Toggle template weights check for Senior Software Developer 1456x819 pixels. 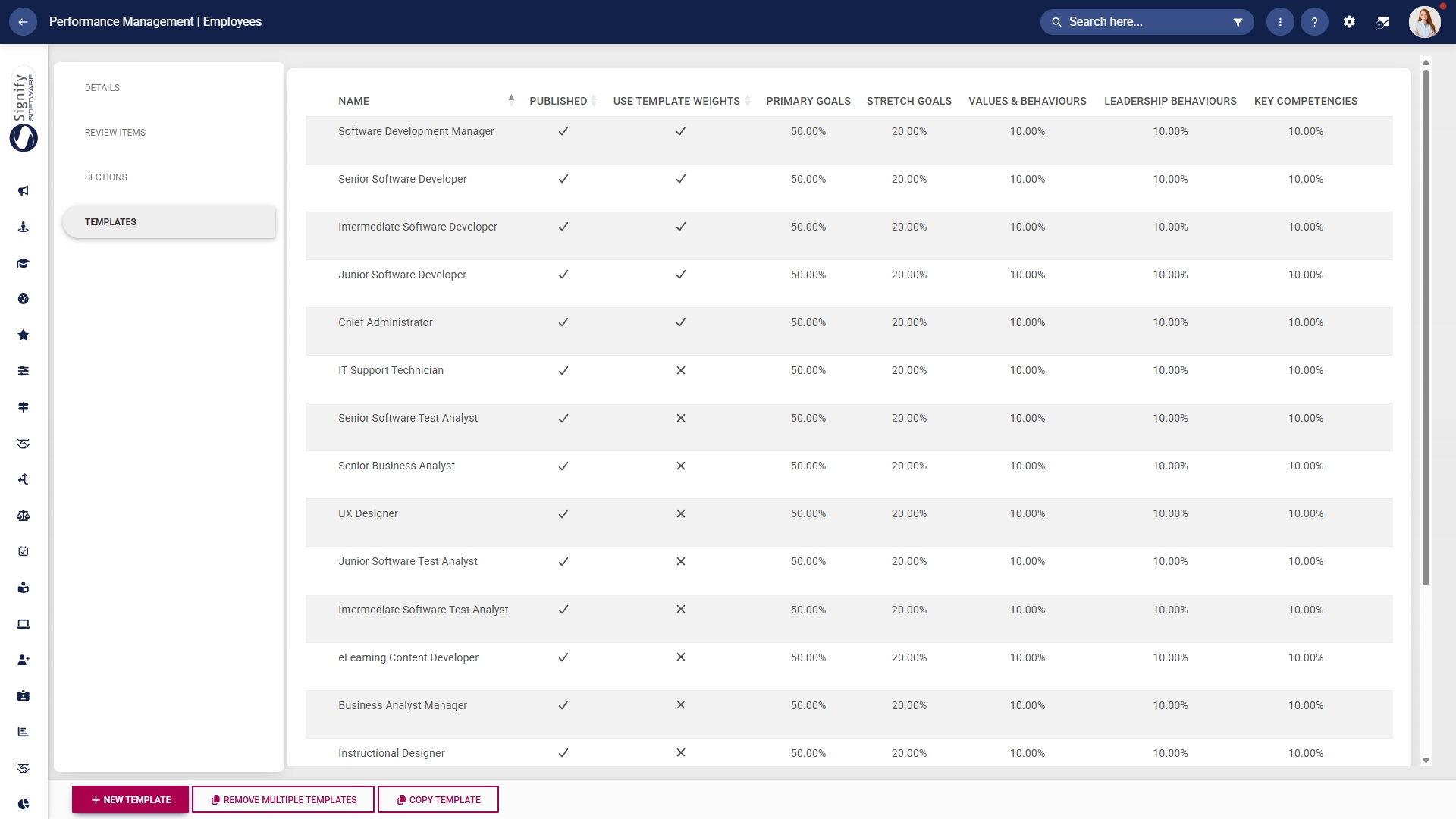[681, 179]
